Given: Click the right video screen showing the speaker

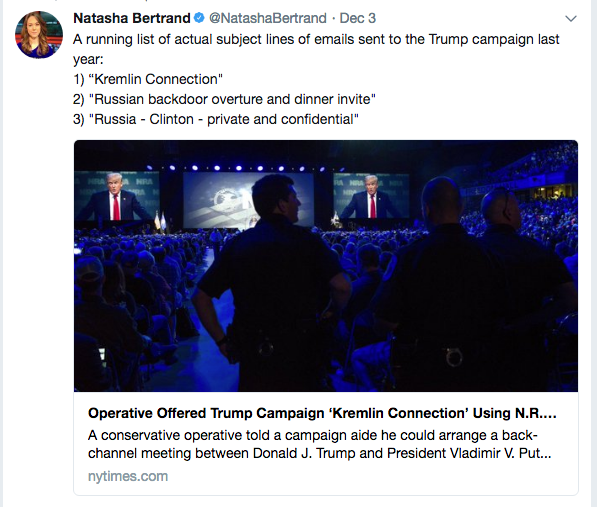Looking at the screenshot, I should 371,196.
